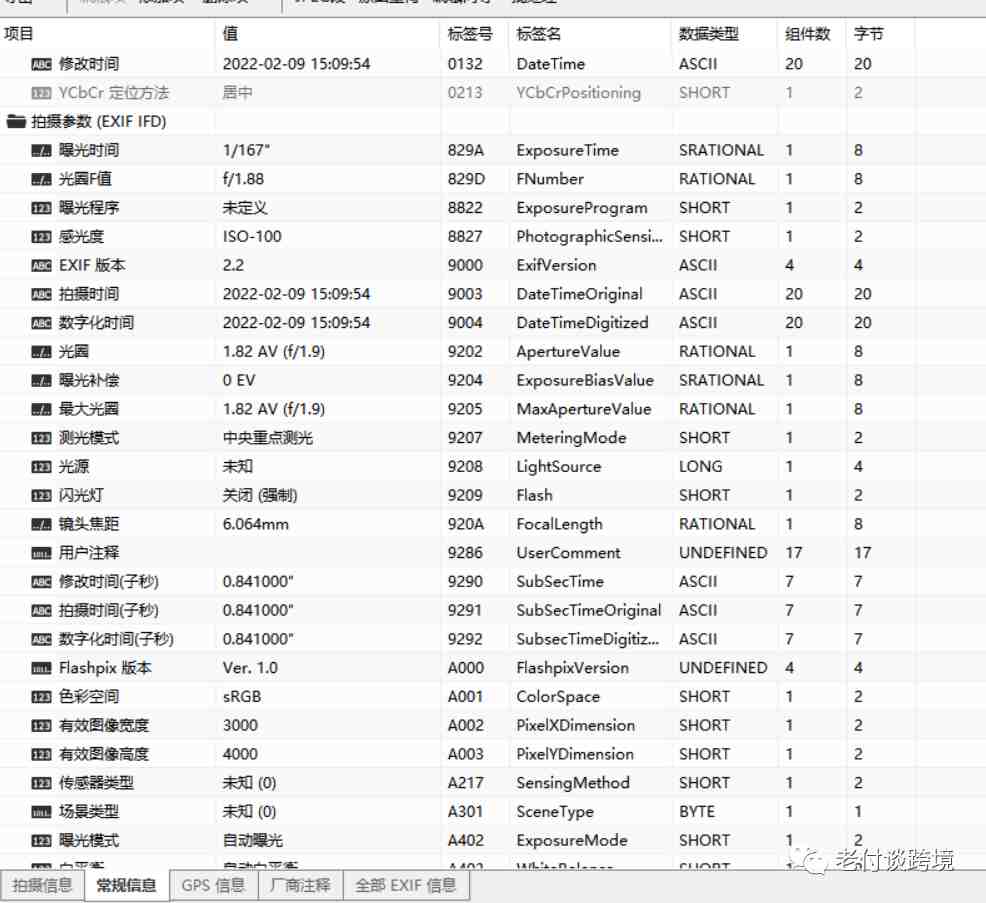Screen dimensions: 986x903
Task: Select the 123 icon beside 色彩空间
Action: (x=42, y=697)
